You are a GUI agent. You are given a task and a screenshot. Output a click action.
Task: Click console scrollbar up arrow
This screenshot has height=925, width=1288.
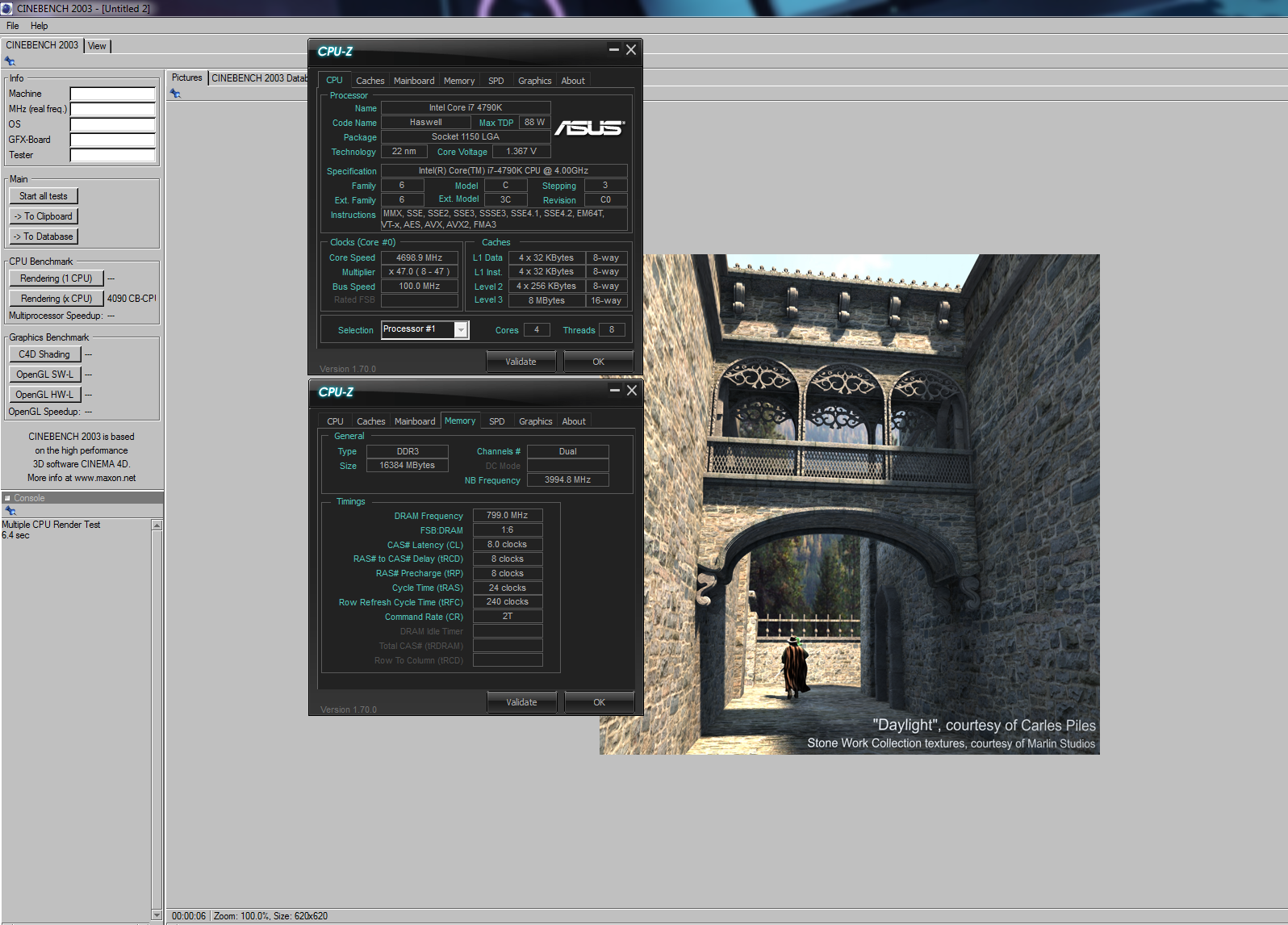[157, 525]
